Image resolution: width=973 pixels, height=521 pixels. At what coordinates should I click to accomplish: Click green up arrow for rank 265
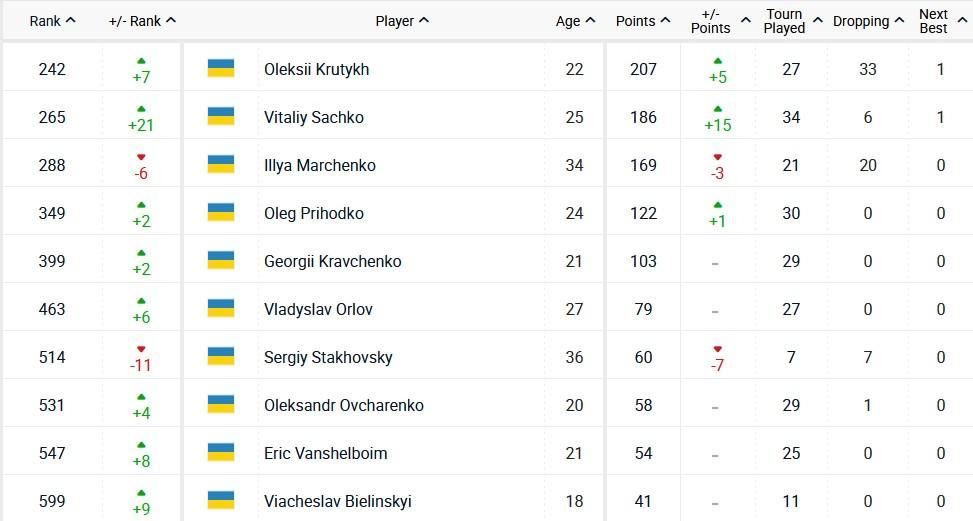(x=141, y=108)
